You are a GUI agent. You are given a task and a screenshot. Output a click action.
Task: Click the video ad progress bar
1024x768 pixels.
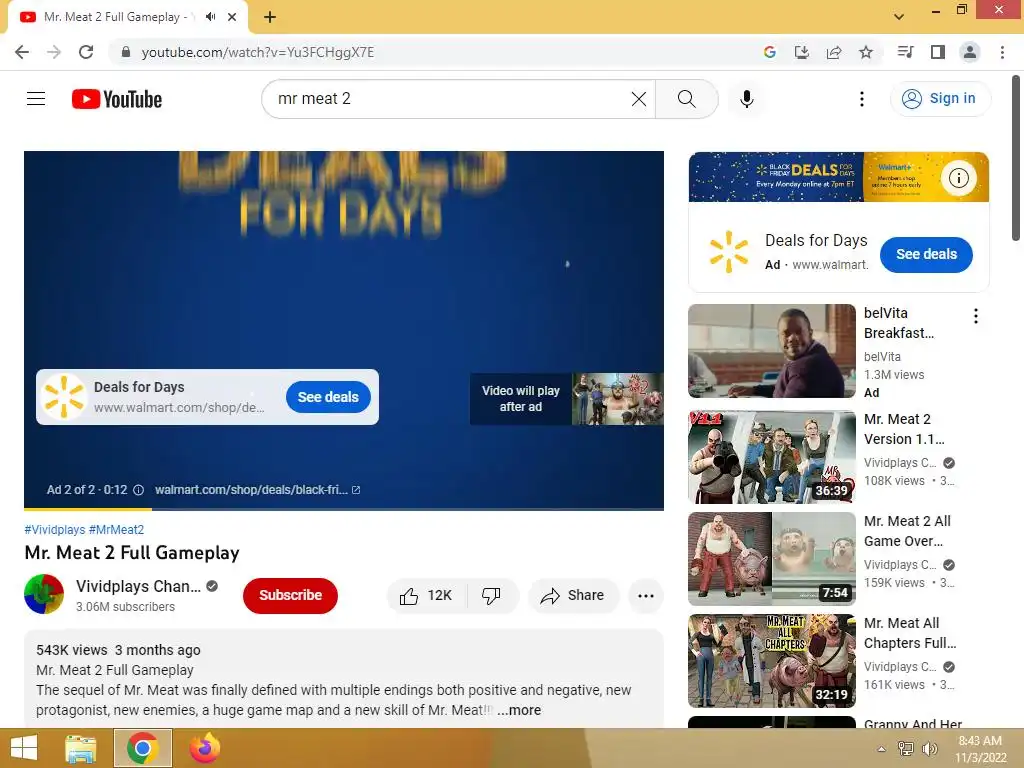click(x=344, y=509)
